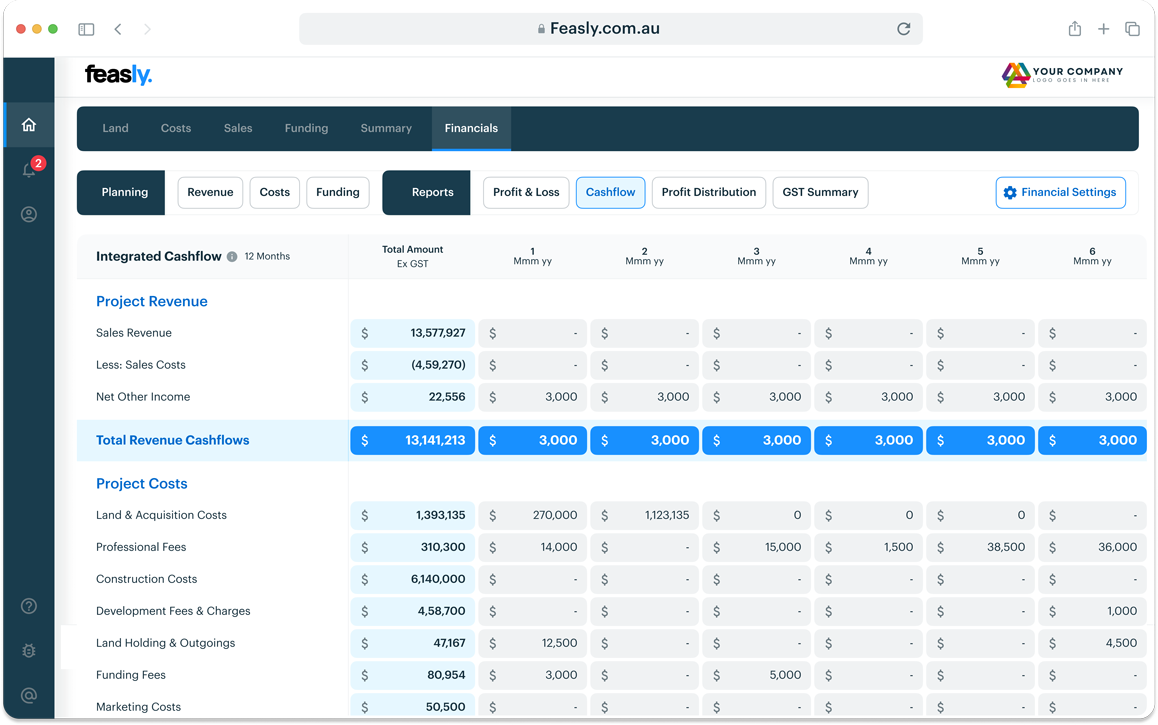
Task: Click the back navigation chevron
Action: (x=118, y=29)
